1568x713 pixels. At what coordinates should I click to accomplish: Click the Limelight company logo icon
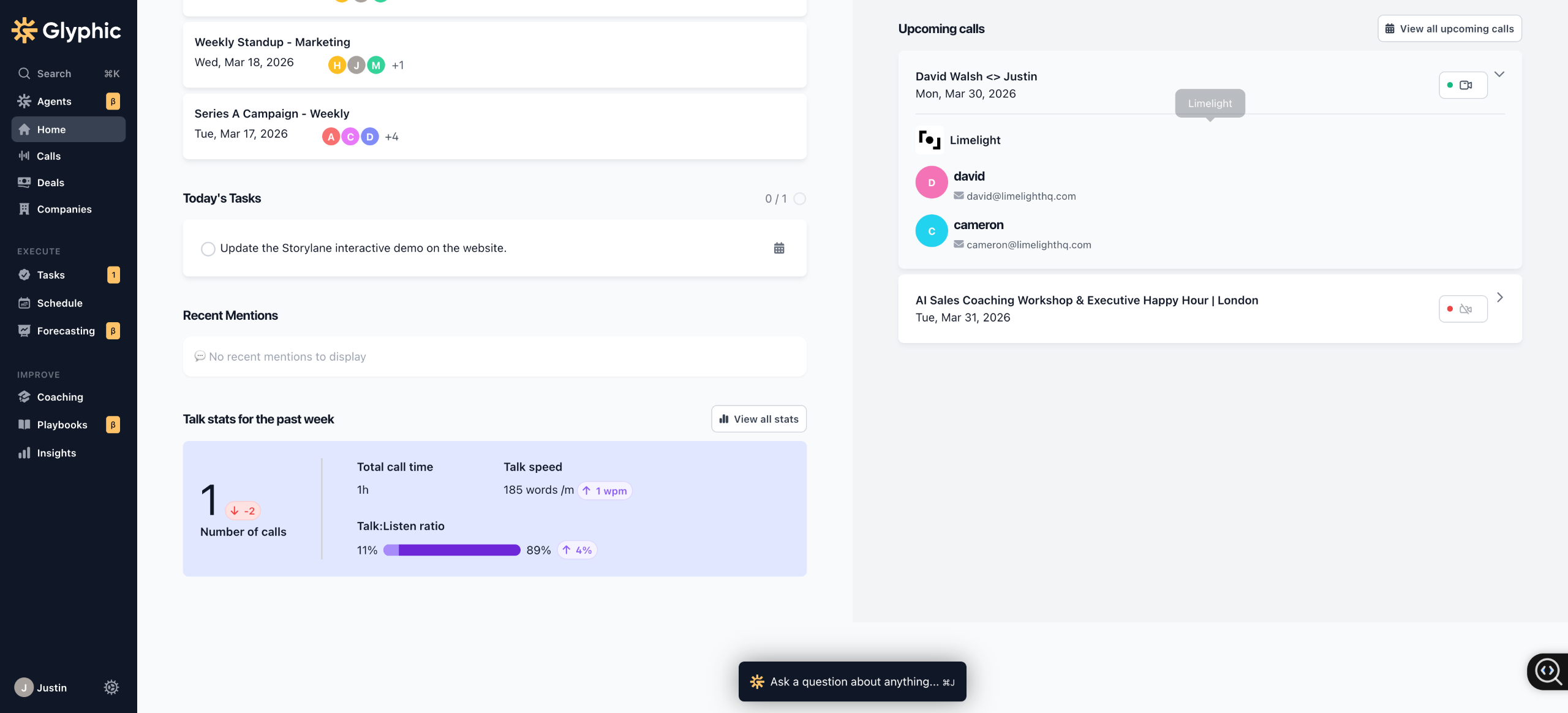929,140
